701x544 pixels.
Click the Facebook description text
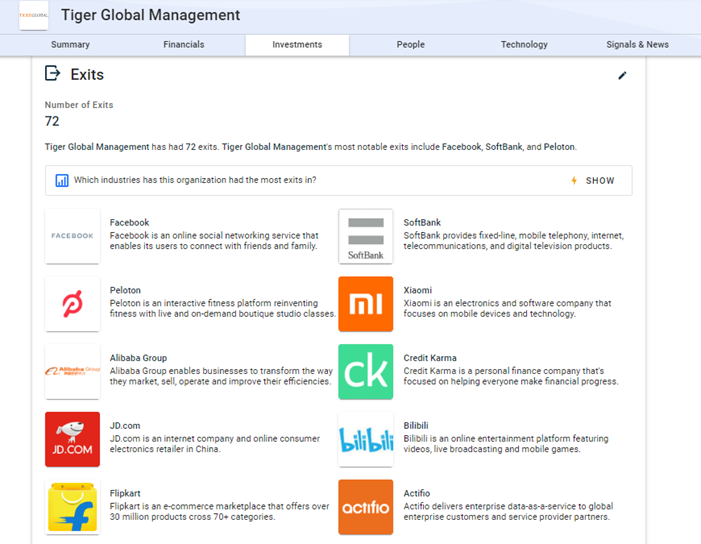pyautogui.click(x=214, y=241)
